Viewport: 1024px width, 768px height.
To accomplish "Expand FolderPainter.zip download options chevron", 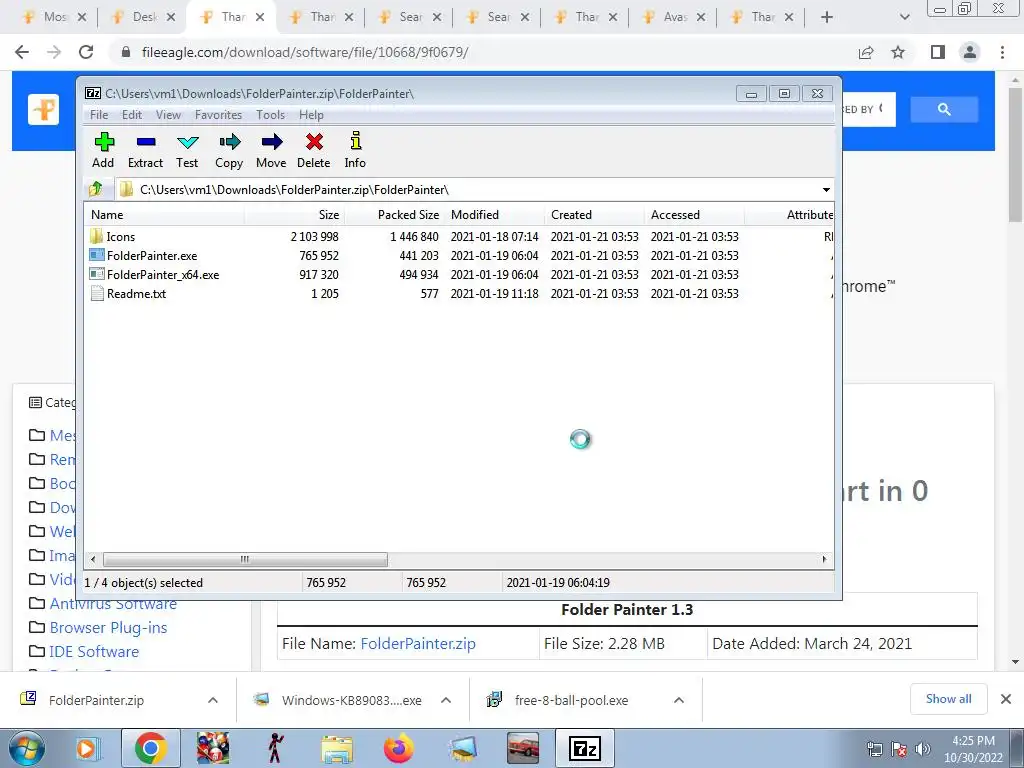I will [x=213, y=700].
